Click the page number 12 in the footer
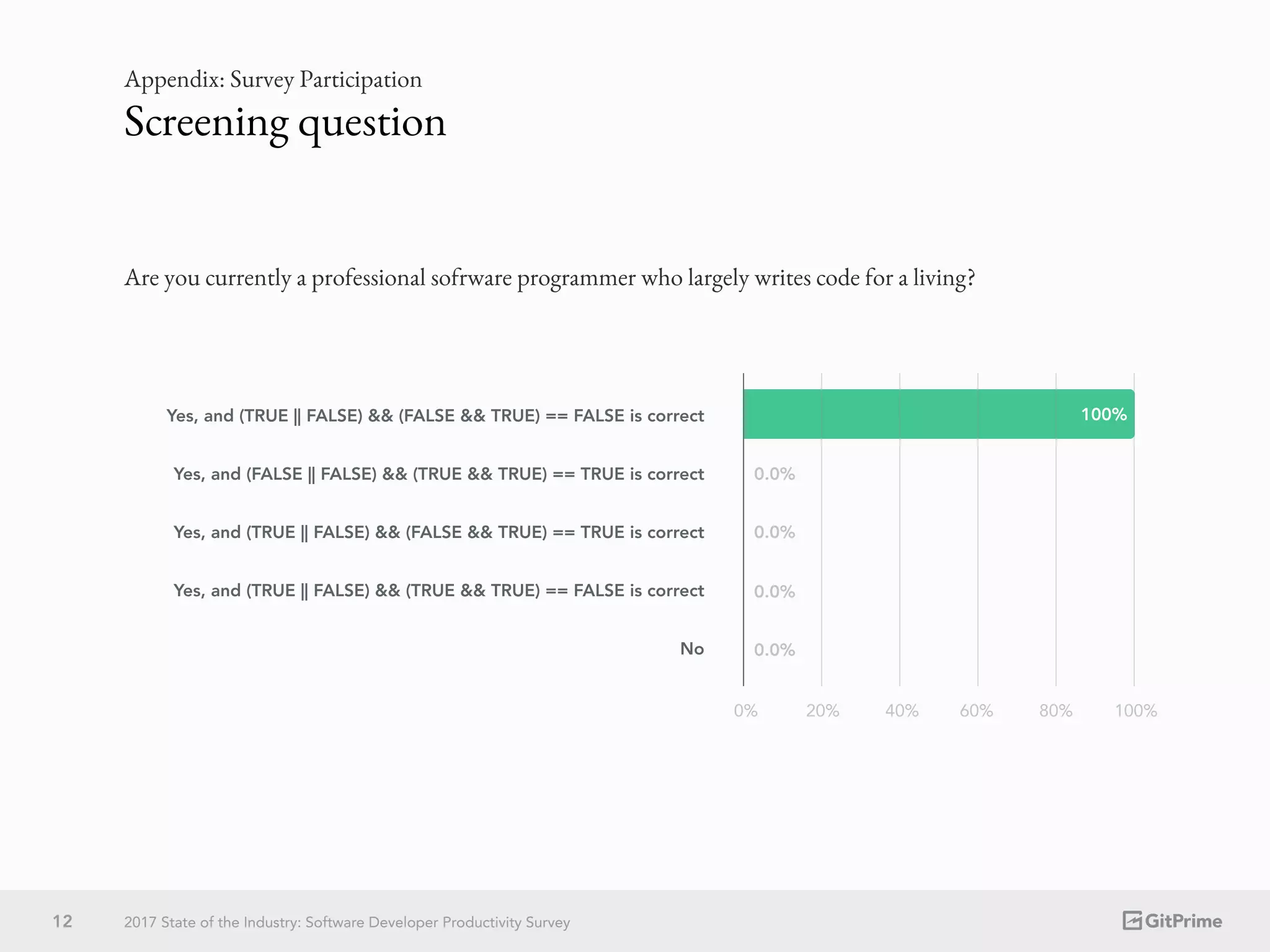The width and height of the screenshot is (1270, 952). click(x=62, y=922)
